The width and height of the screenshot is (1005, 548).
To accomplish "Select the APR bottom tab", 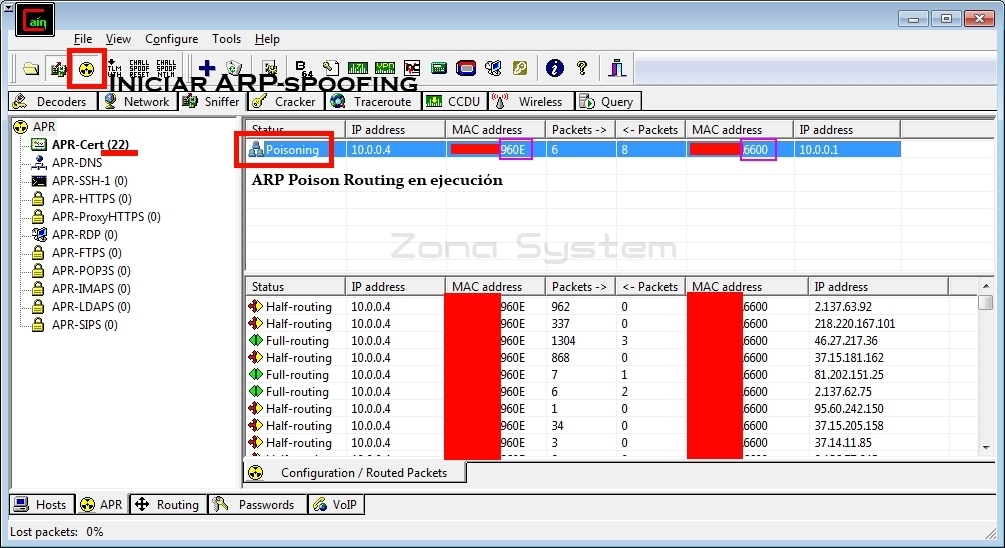I will pos(102,504).
